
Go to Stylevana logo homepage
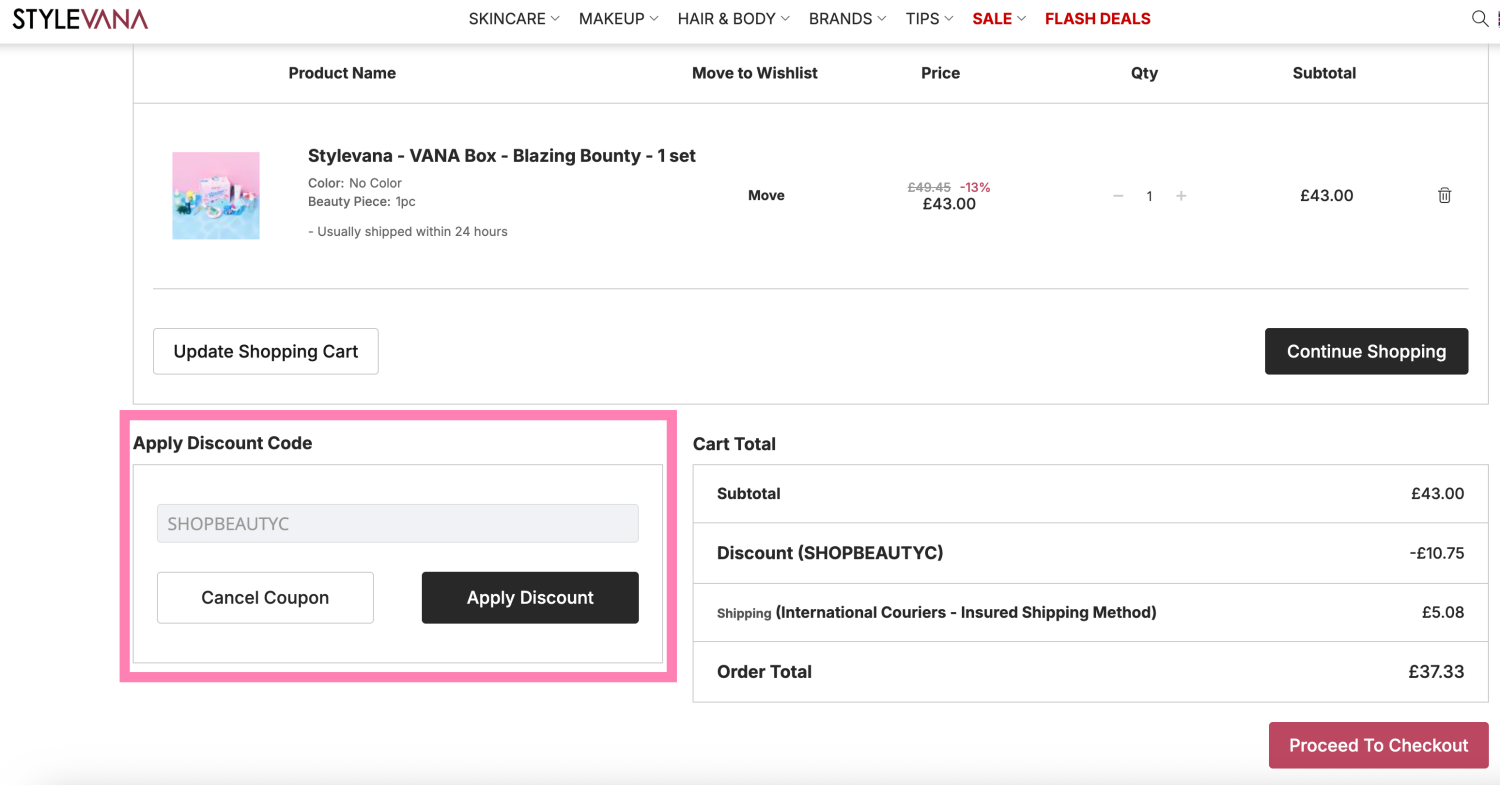[x=80, y=19]
